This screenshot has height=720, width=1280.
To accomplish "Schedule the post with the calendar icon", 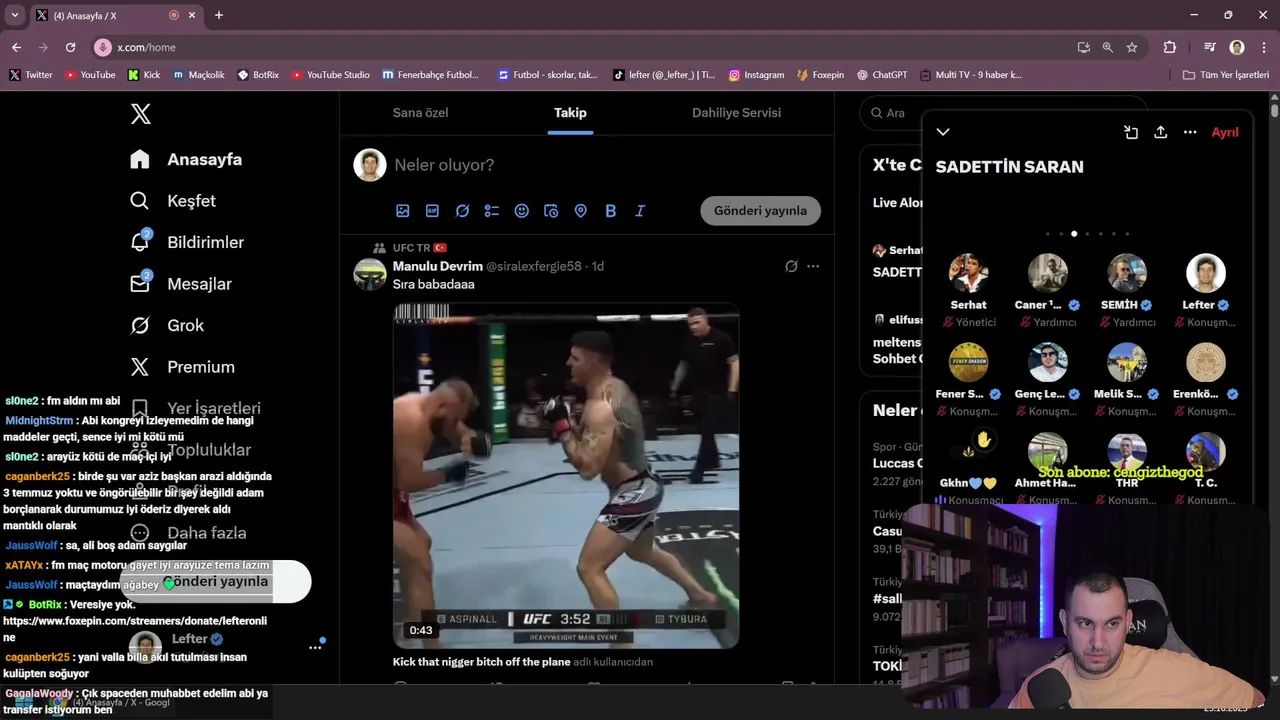I will [551, 211].
